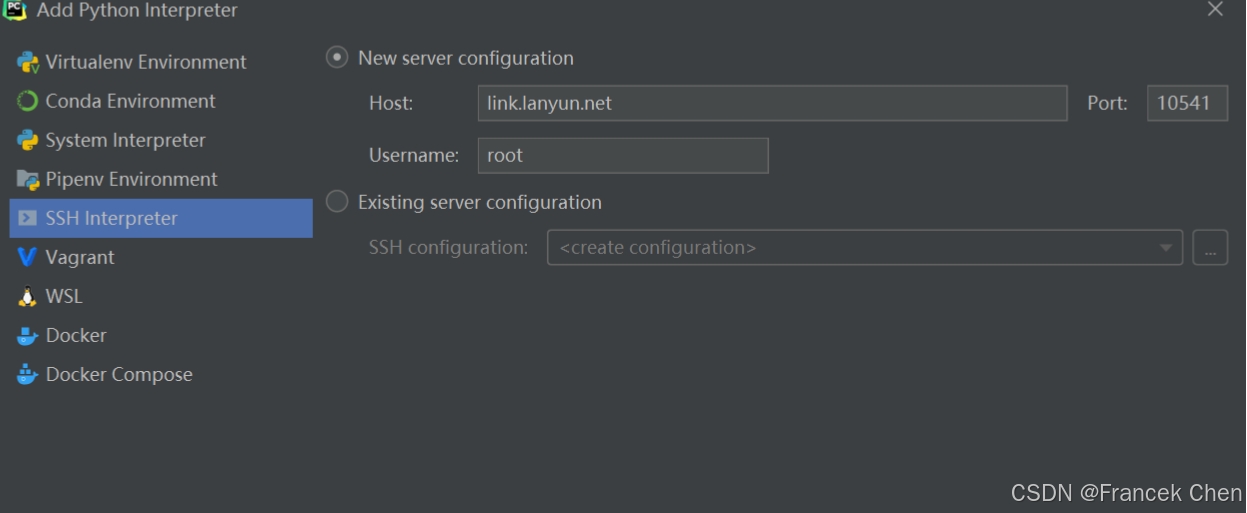Screen dimensions: 1247x513
Task: Focus the Host field with link.lanyun.net
Action: coord(772,103)
